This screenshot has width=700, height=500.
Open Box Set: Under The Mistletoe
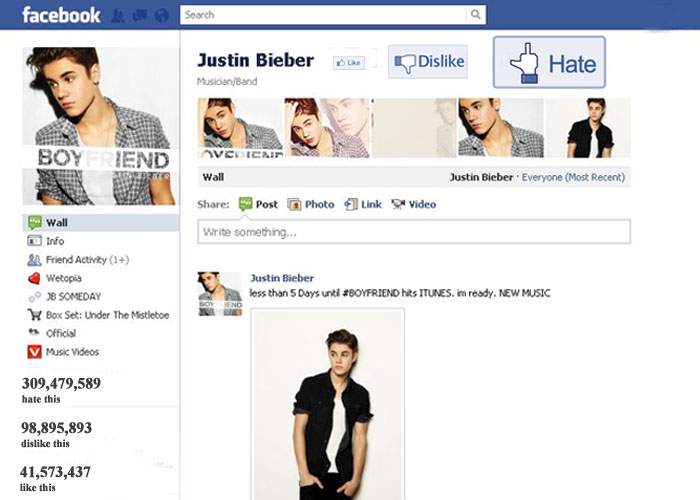pos(101,315)
